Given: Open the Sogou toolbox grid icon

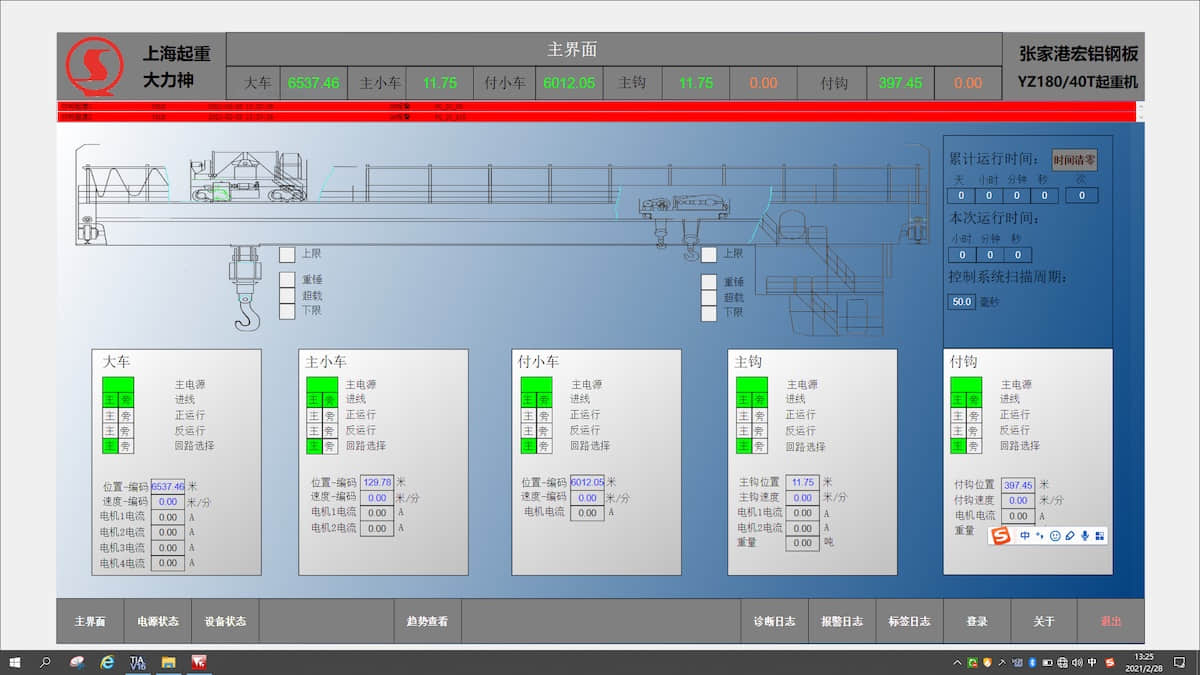Looking at the screenshot, I should pyautogui.click(x=1100, y=536).
